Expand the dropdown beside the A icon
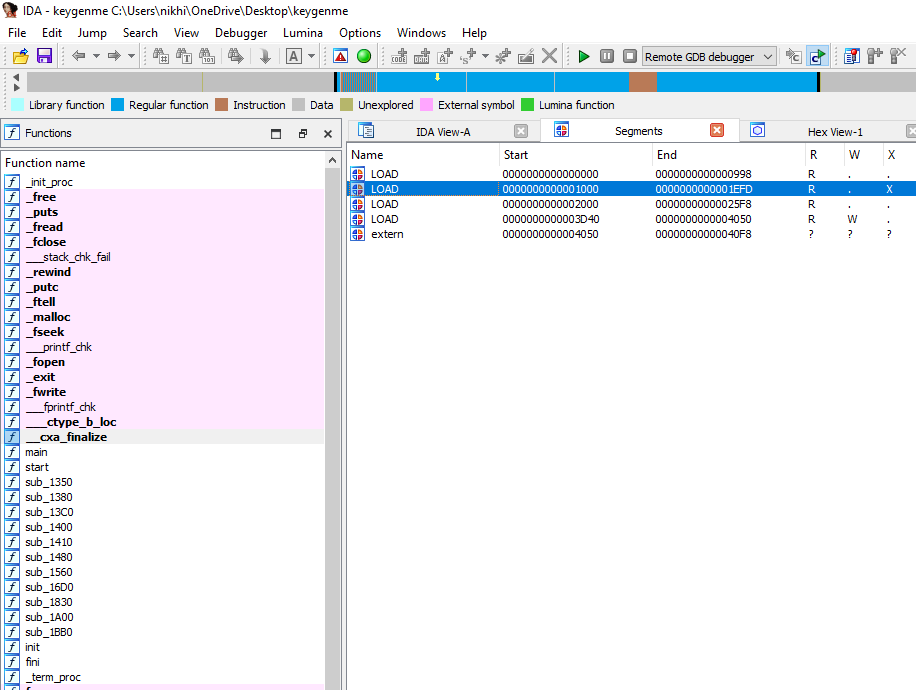This screenshot has height=690, width=916. [x=311, y=56]
